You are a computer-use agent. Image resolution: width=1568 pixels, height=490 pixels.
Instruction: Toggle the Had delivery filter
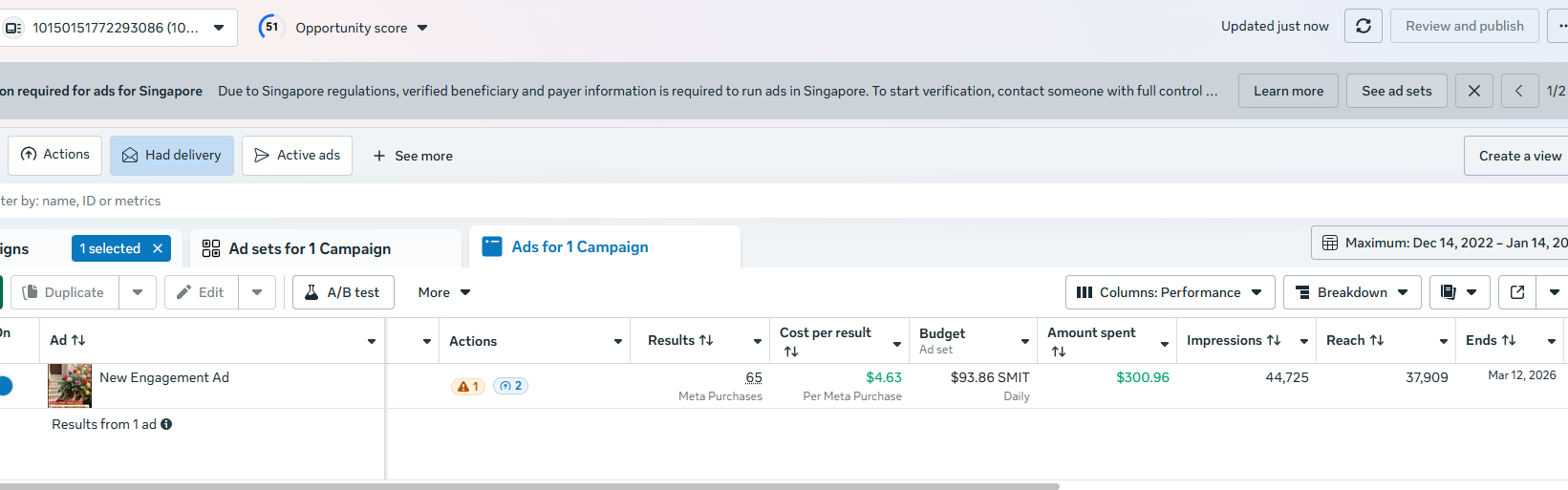point(172,155)
